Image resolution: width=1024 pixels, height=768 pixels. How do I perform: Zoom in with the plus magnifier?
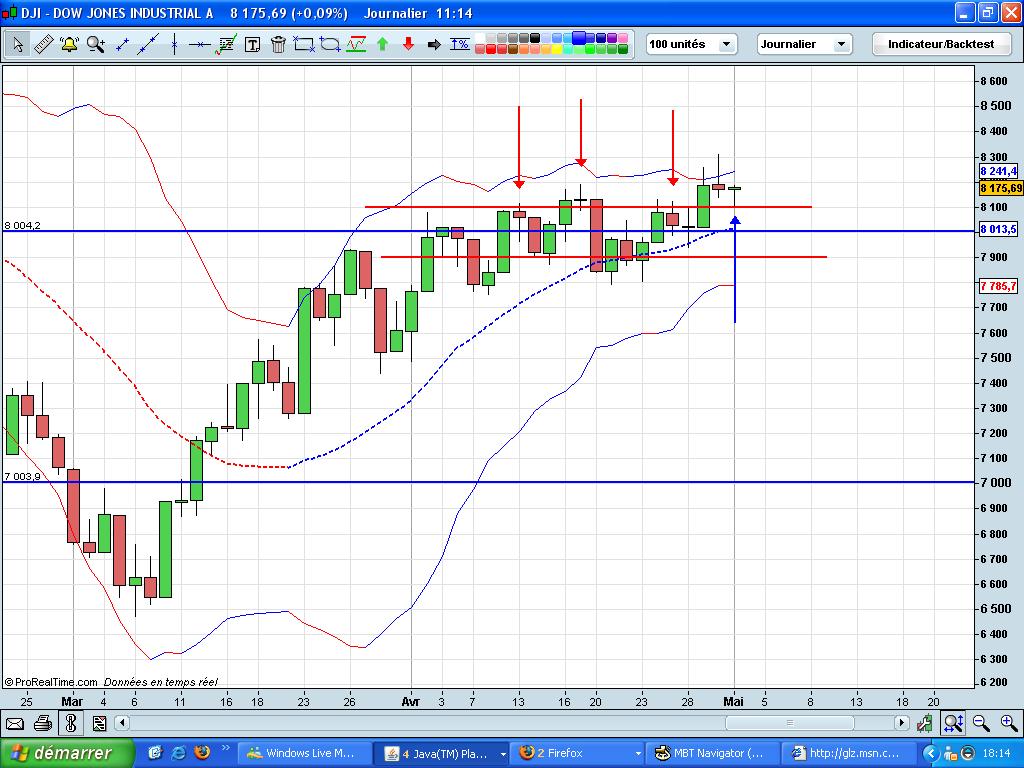tap(1009, 723)
